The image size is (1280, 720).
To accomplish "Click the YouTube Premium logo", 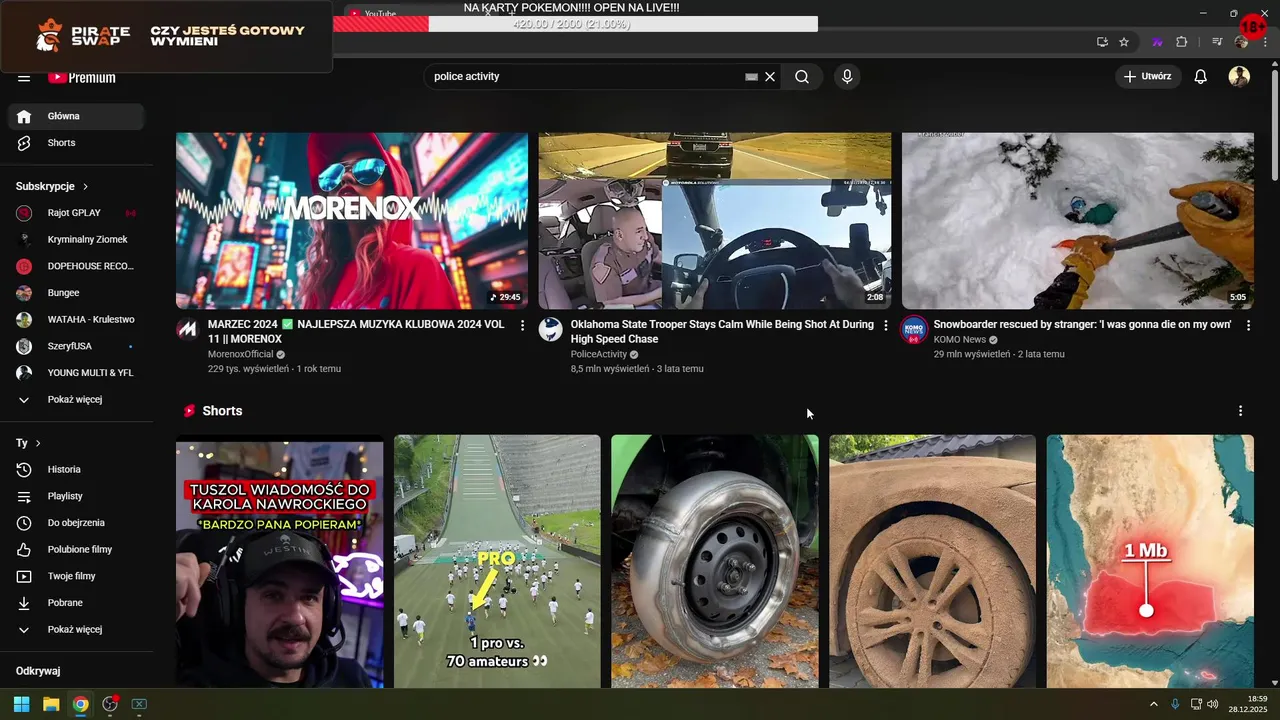I will pyautogui.click(x=82, y=78).
